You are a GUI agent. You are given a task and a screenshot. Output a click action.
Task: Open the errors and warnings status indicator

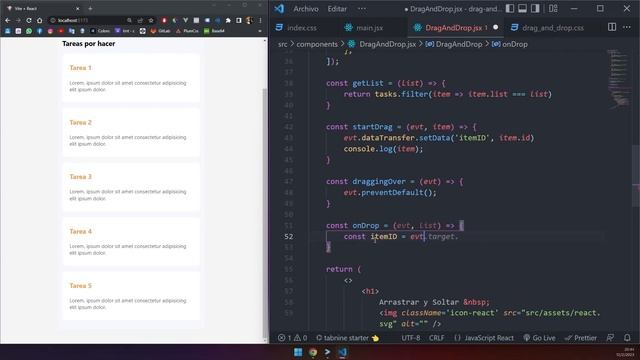pos(292,338)
